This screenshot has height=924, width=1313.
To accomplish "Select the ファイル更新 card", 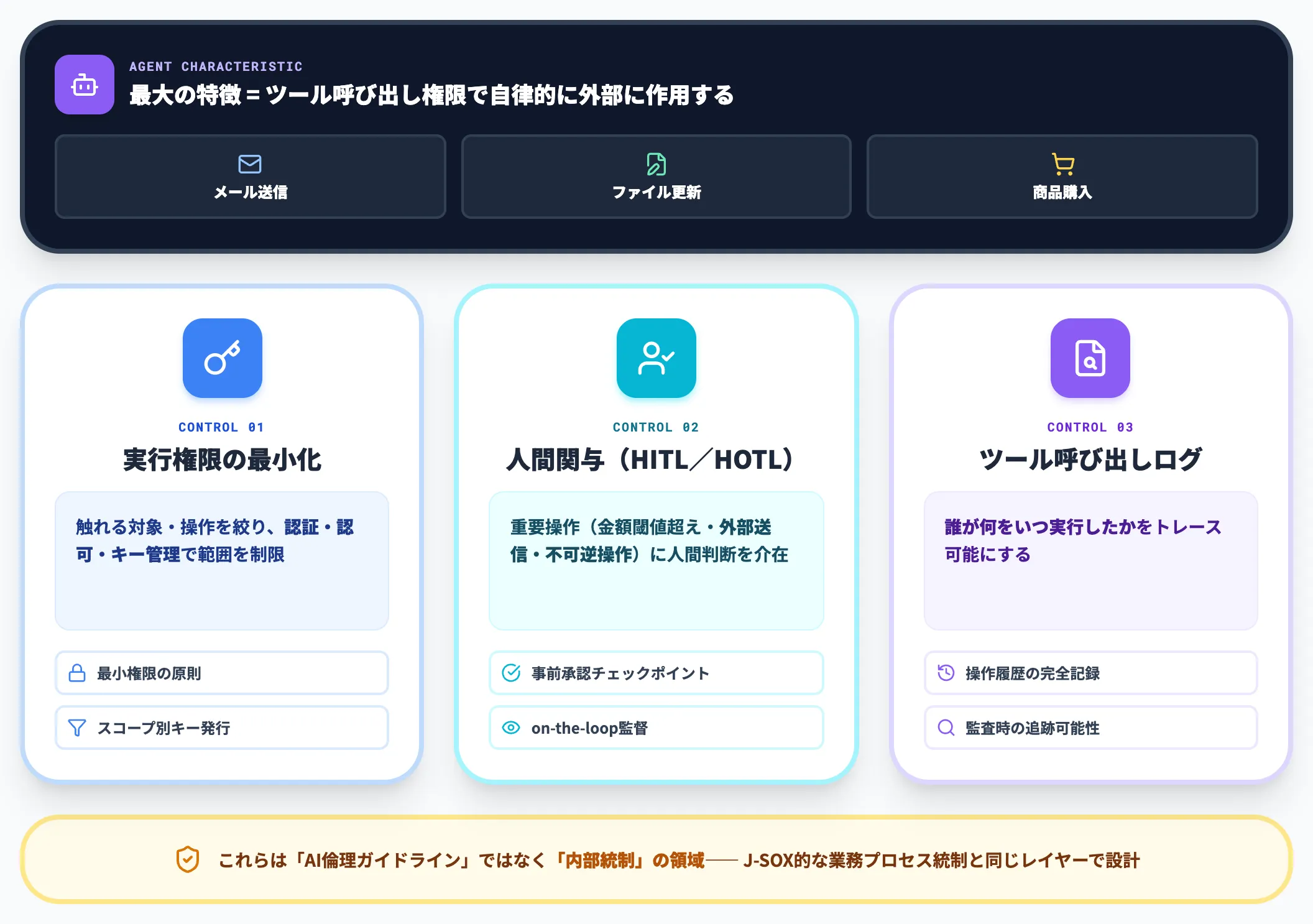I will click(x=656, y=177).
